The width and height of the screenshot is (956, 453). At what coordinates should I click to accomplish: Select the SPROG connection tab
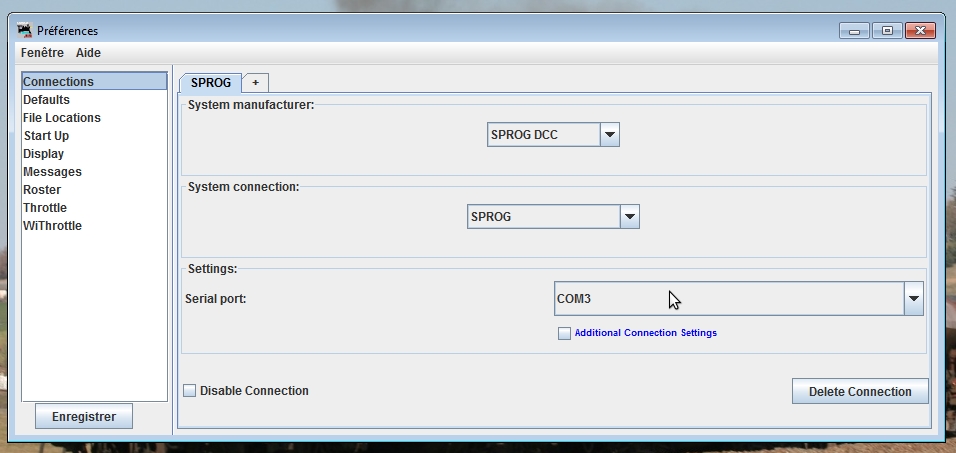[211, 82]
